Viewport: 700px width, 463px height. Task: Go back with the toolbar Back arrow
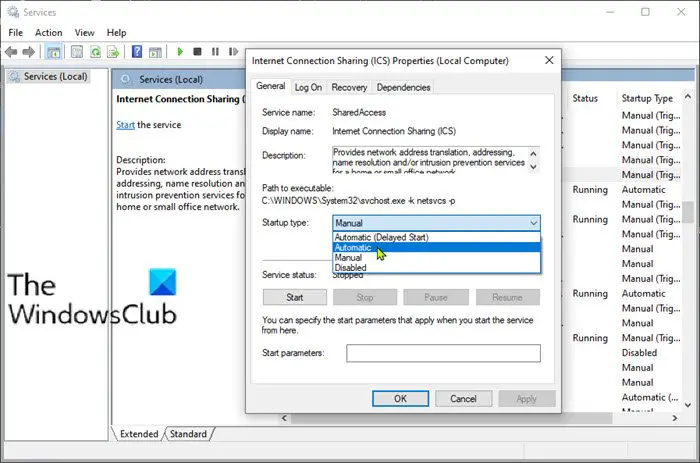pyautogui.click(x=11, y=52)
